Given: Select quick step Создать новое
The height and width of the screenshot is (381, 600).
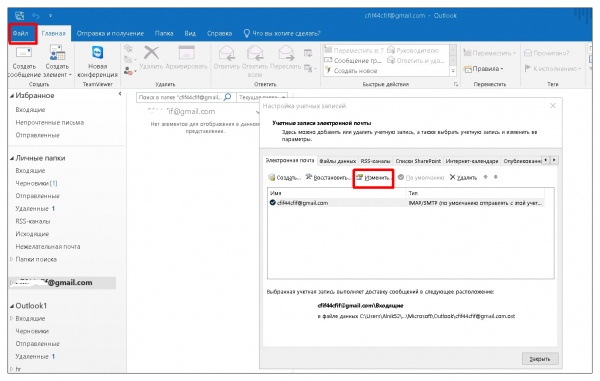Looking at the screenshot, I should [x=351, y=71].
